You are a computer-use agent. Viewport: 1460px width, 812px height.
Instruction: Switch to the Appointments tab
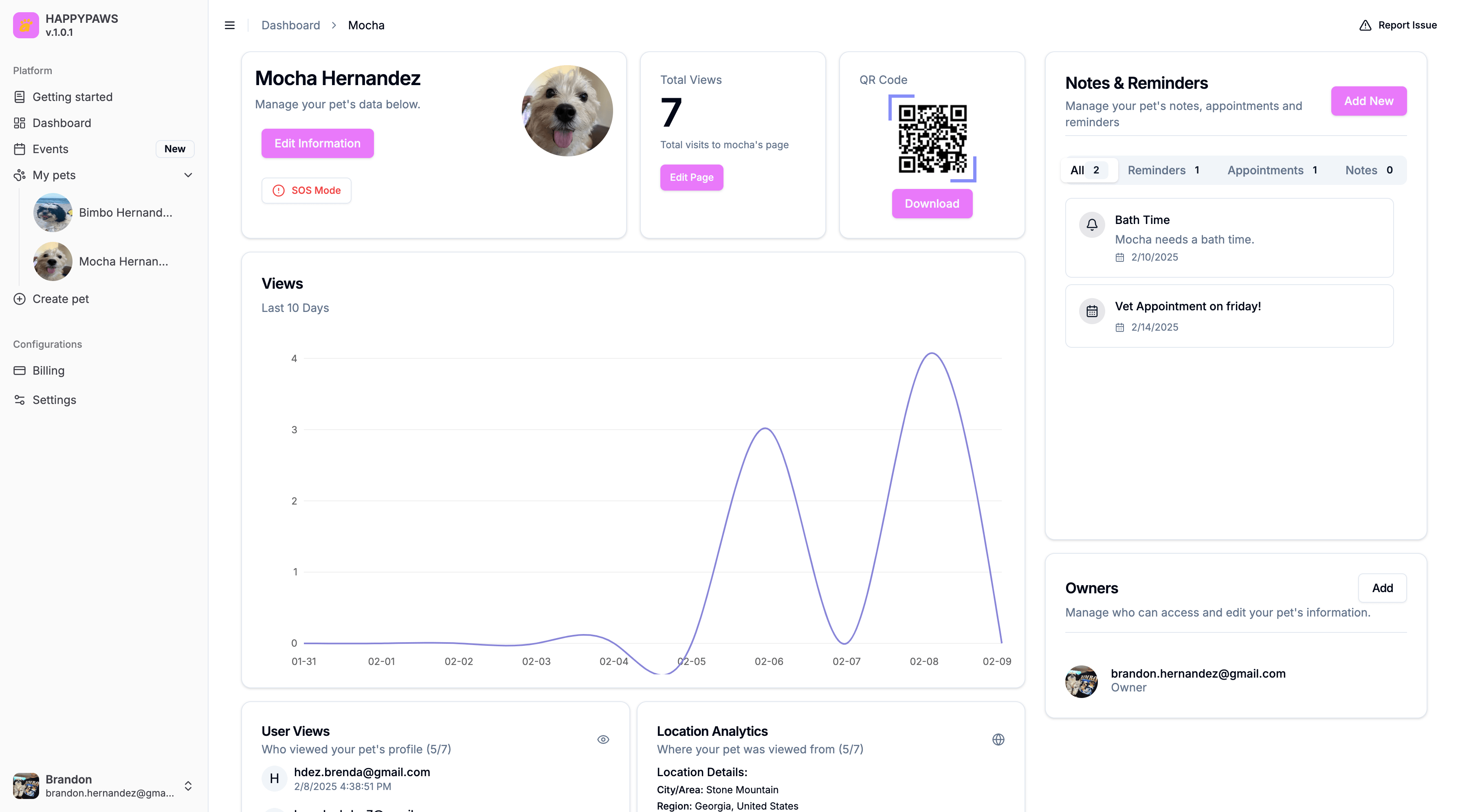pos(1272,170)
